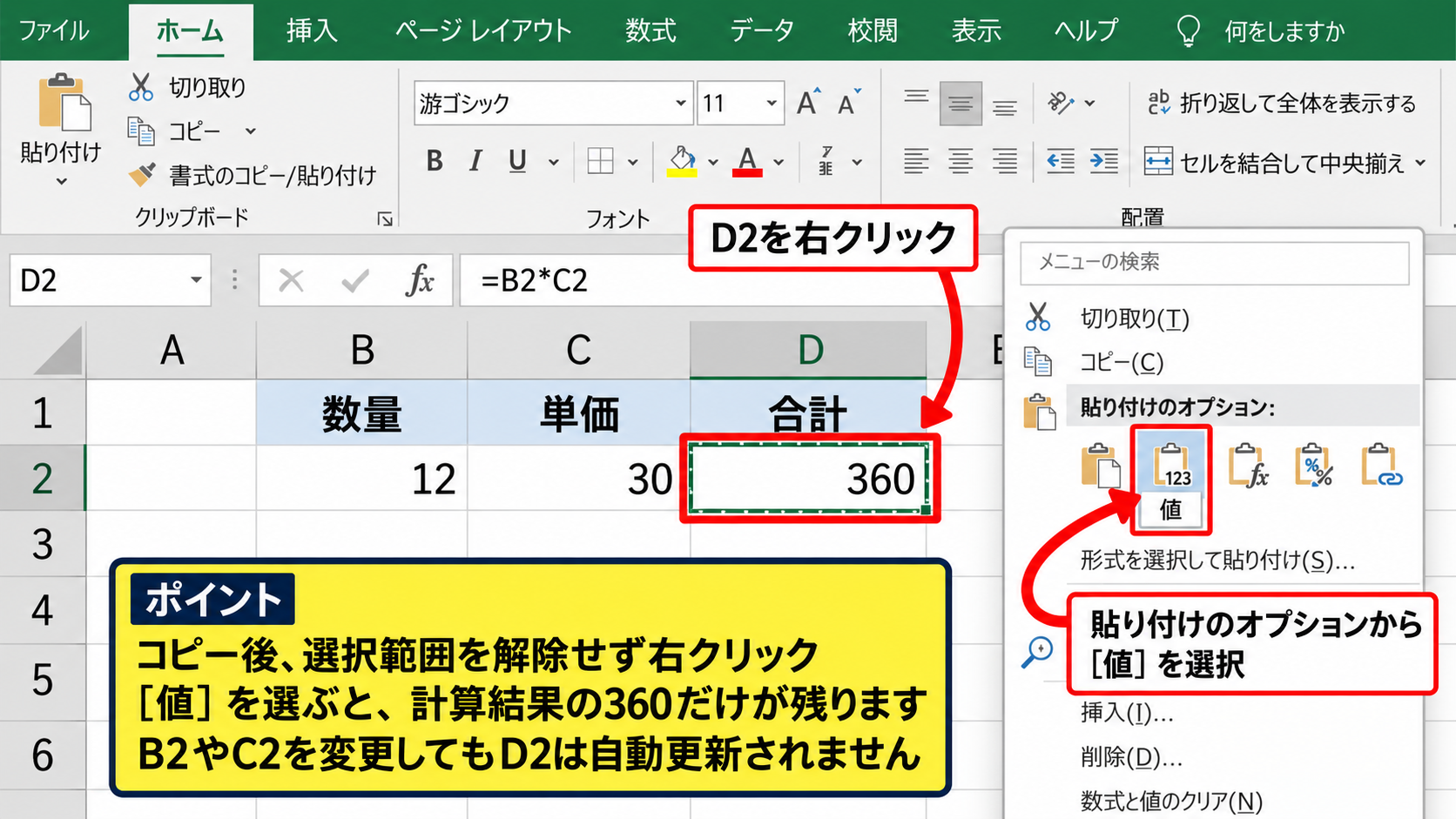This screenshot has height=819, width=1456.
Task: Click the 何をしますか search box
Action: point(1261,31)
